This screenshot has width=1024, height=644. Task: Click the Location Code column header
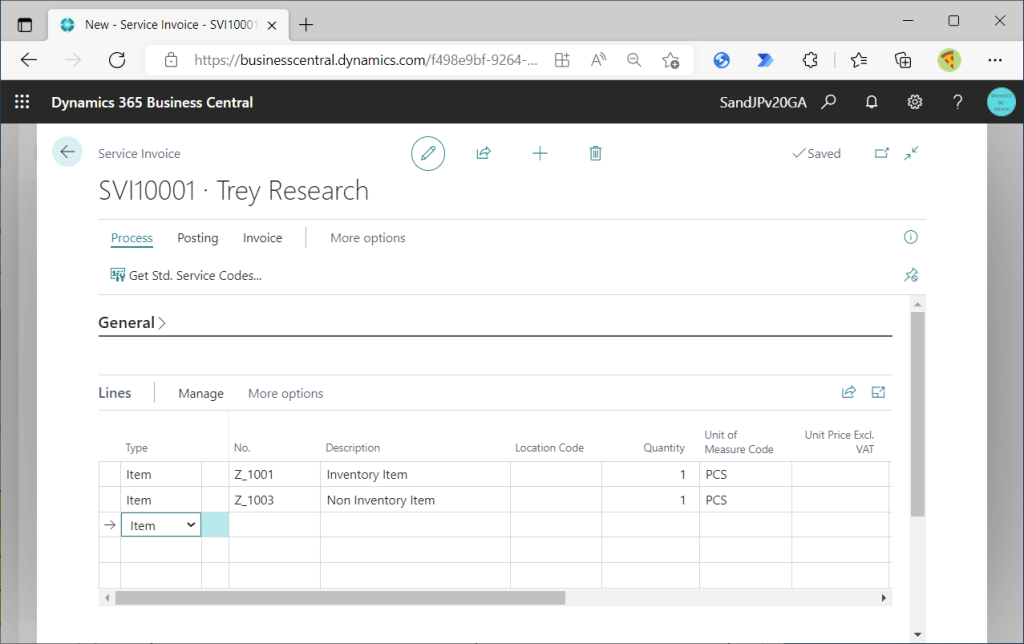pyautogui.click(x=549, y=447)
